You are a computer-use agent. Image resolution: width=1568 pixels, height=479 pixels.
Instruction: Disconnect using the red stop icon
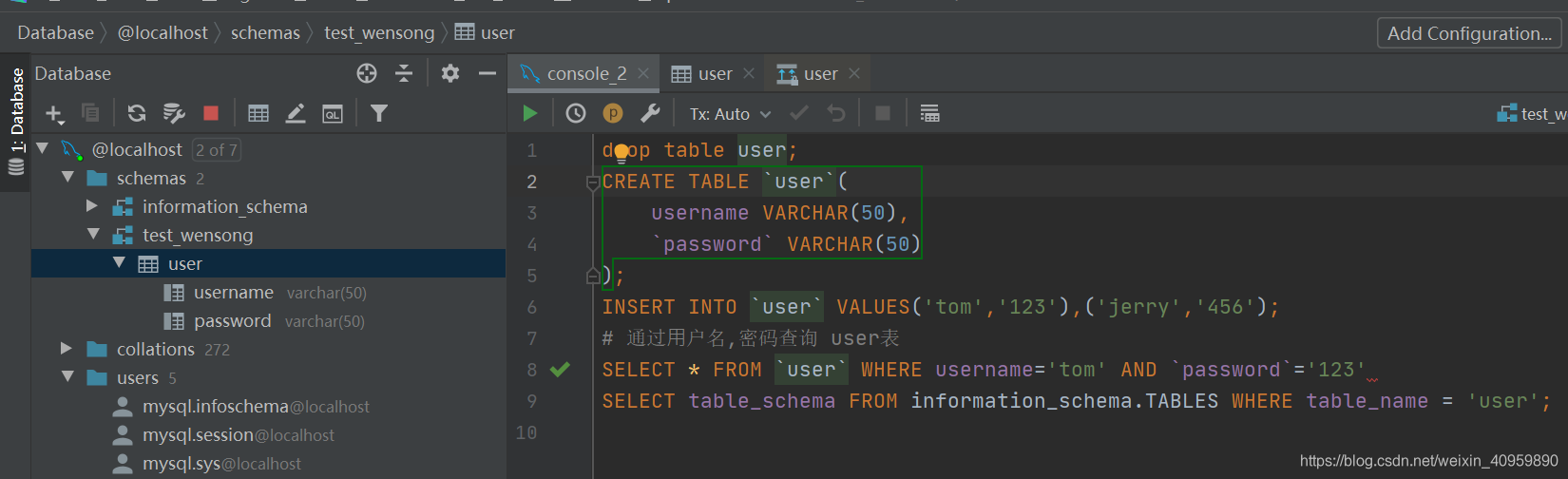[211, 113]
